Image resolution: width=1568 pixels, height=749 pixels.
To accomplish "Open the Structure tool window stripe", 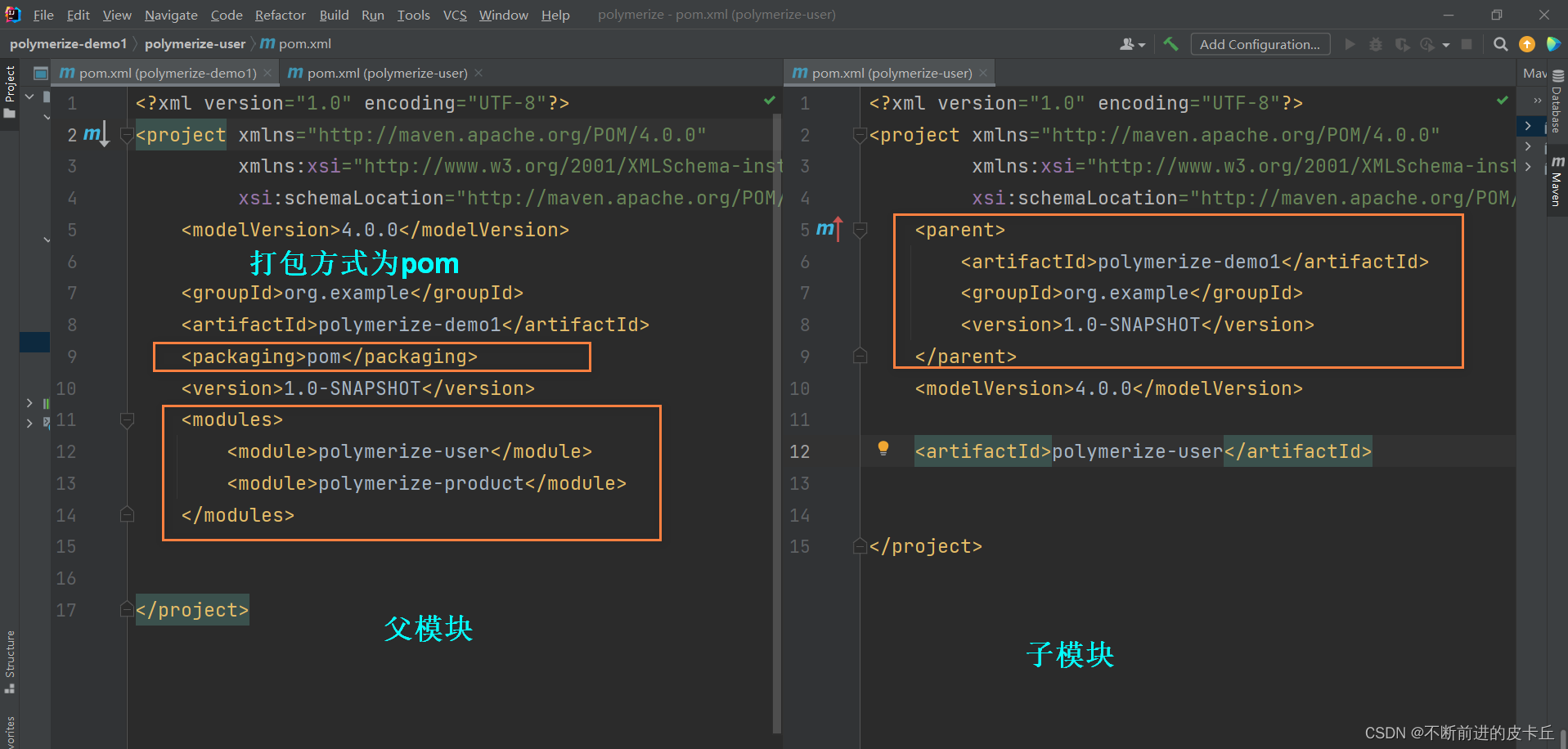I will [10, 662].
